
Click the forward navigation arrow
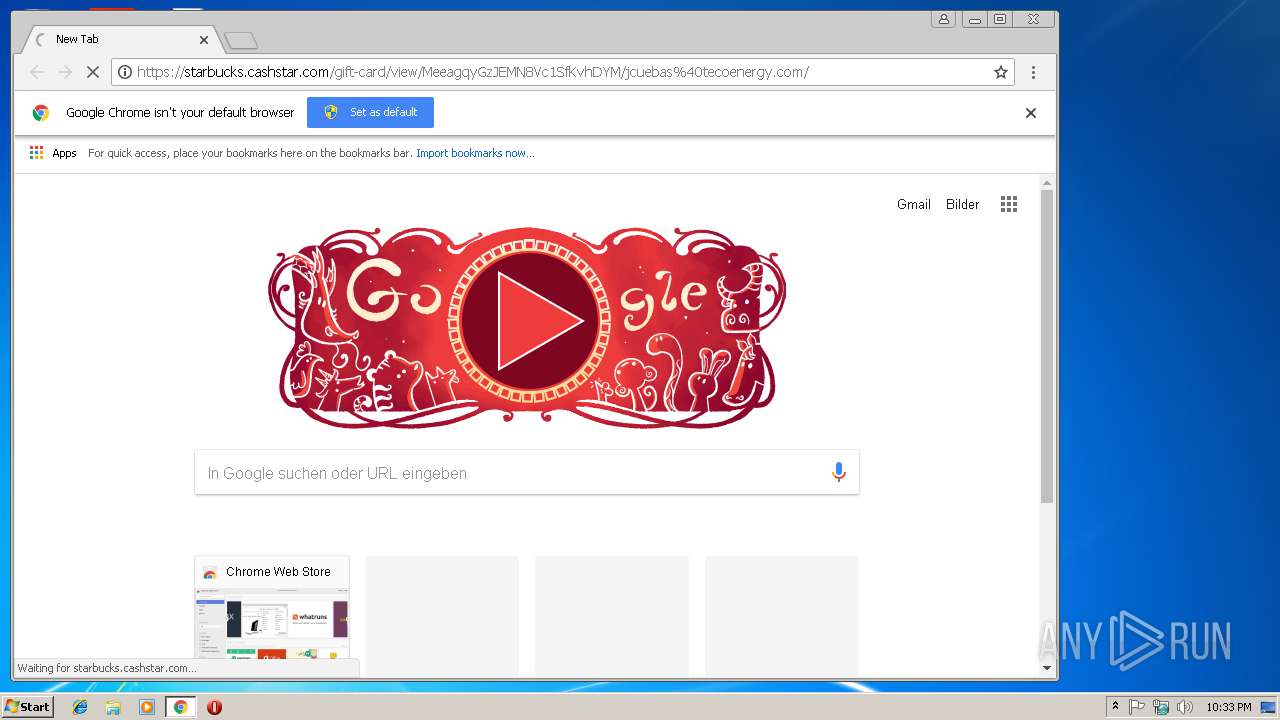click(x=65, y=72)
